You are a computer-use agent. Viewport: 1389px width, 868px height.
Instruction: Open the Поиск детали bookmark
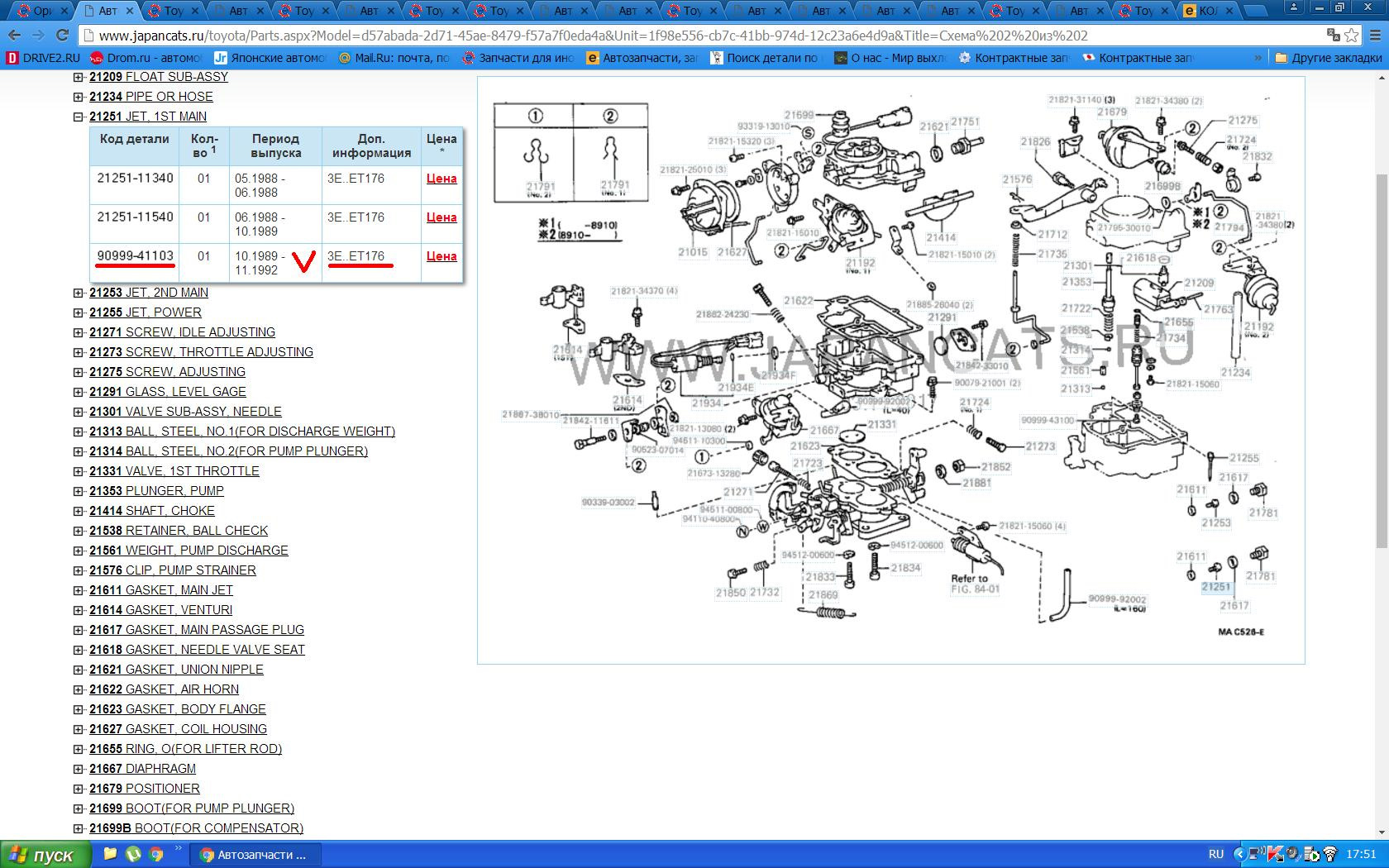(766, 58)
